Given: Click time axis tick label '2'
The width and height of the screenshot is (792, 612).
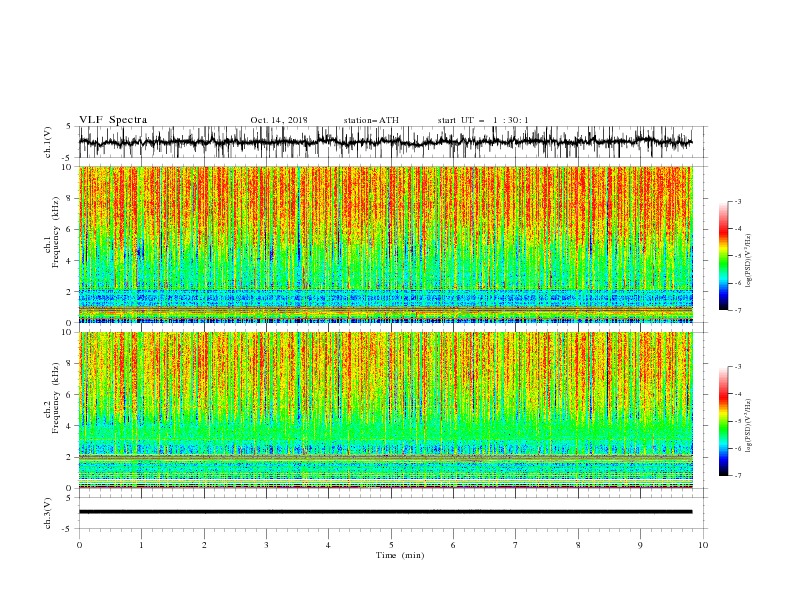Looking at the screenshot, I should [x=204, y=545].
